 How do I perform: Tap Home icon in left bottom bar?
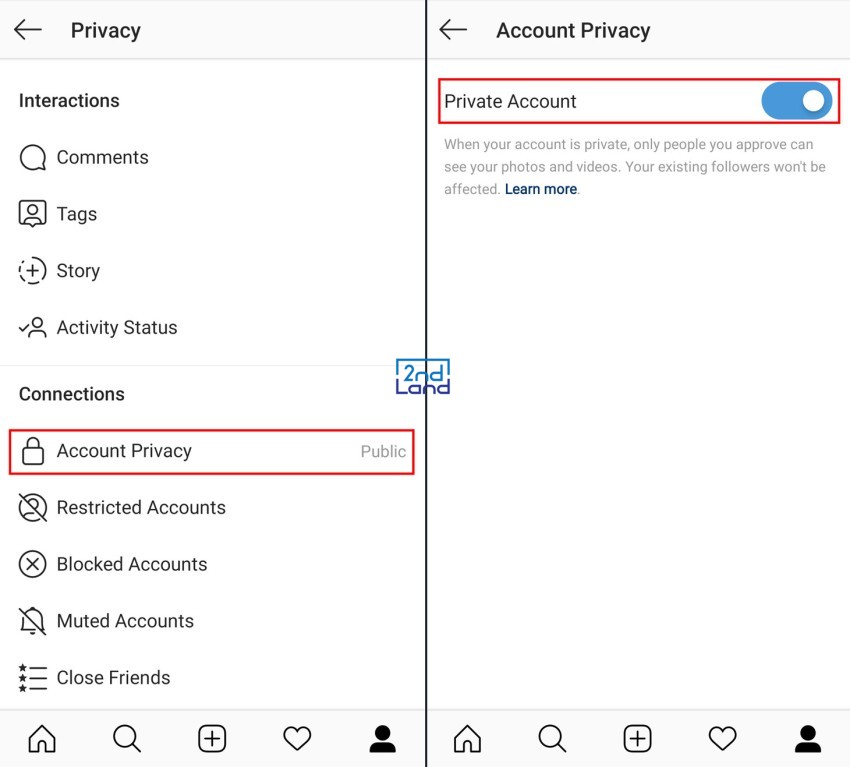coord(42,739)
